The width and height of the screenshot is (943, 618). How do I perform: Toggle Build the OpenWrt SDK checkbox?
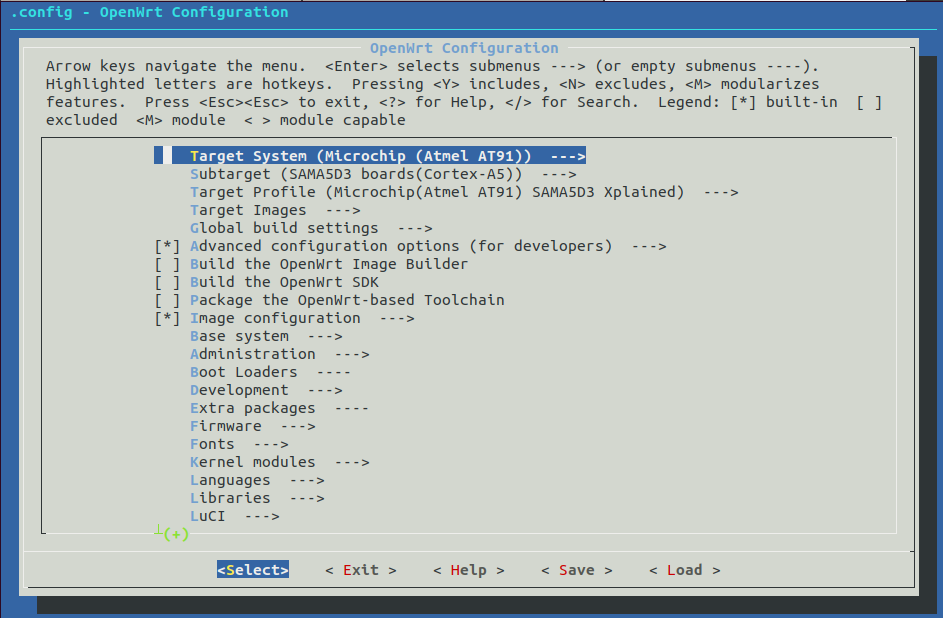tap(167, 283)
